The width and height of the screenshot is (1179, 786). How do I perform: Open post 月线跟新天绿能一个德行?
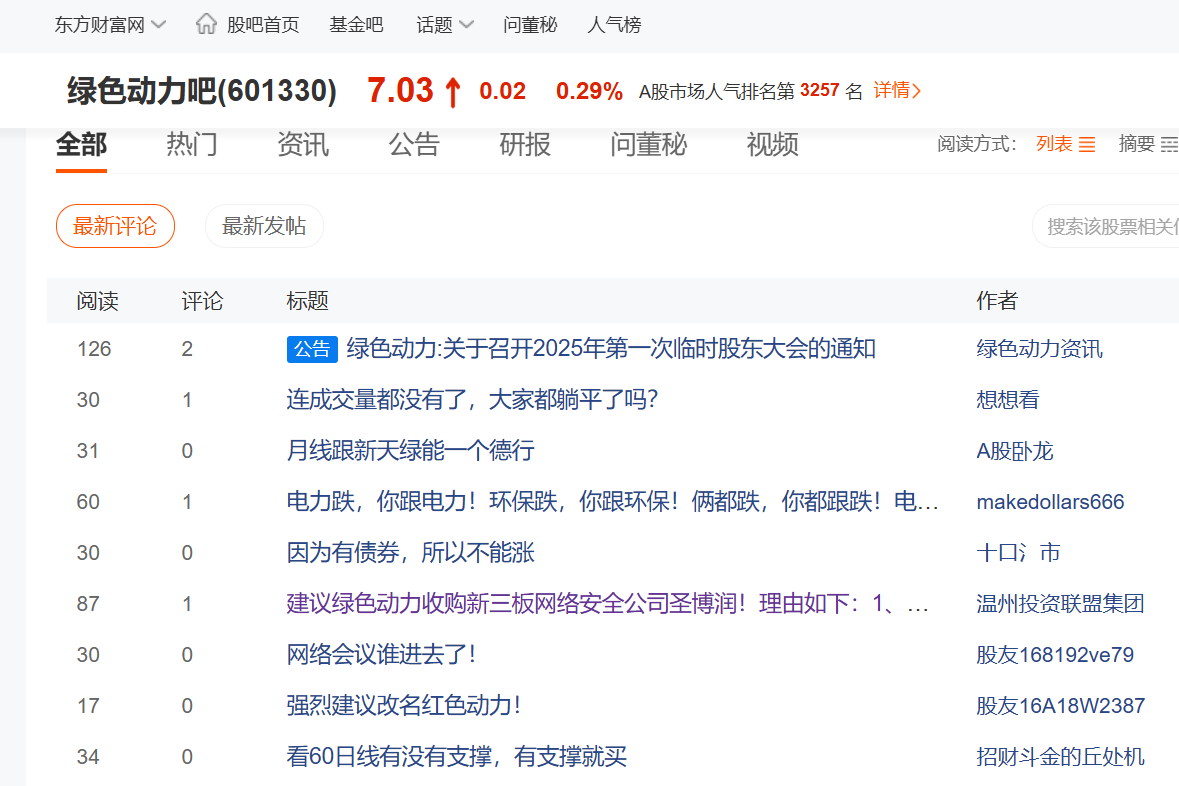[411, 451]
